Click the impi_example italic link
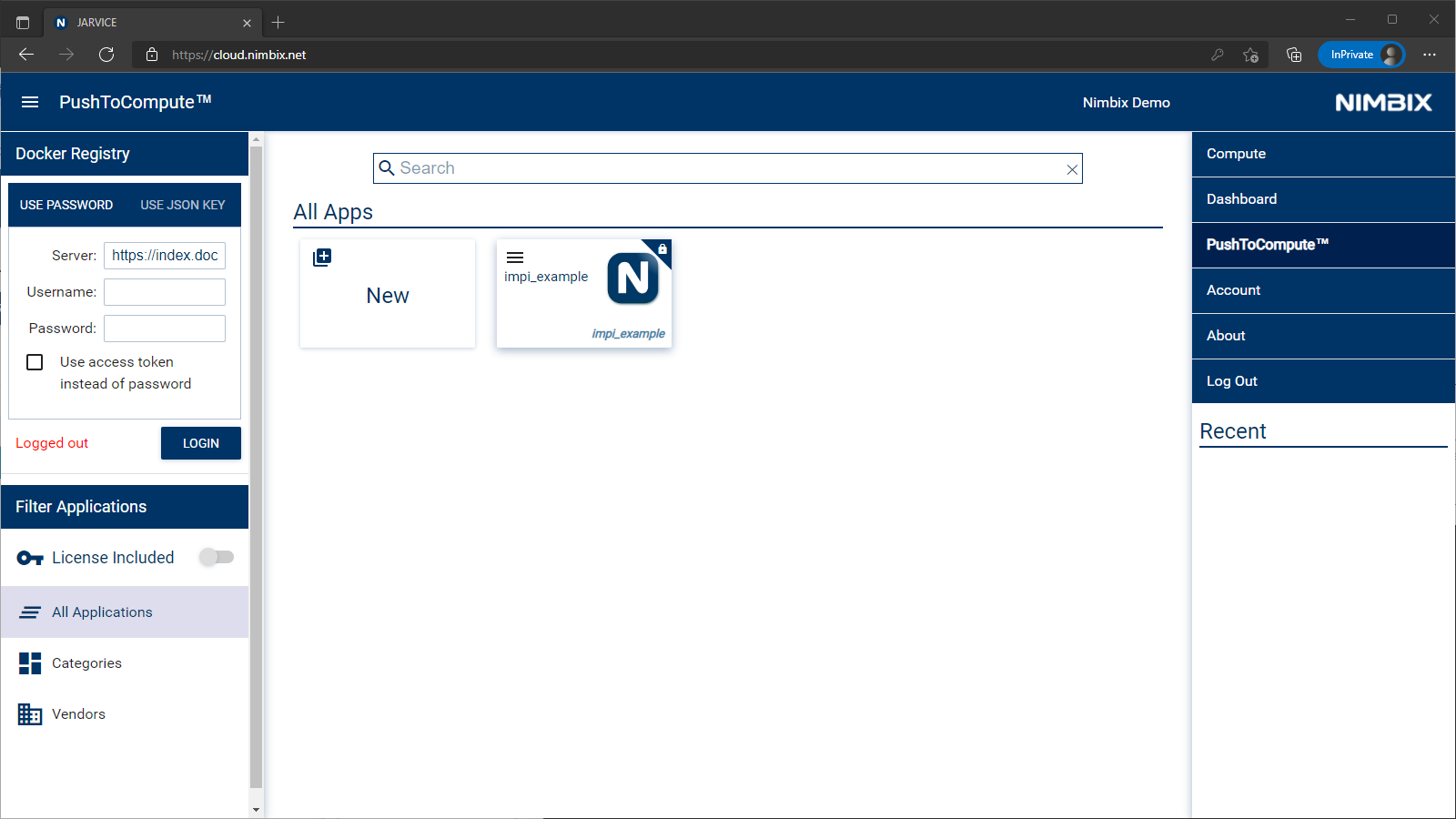The image size is (1456, 819). click(628, 334)
